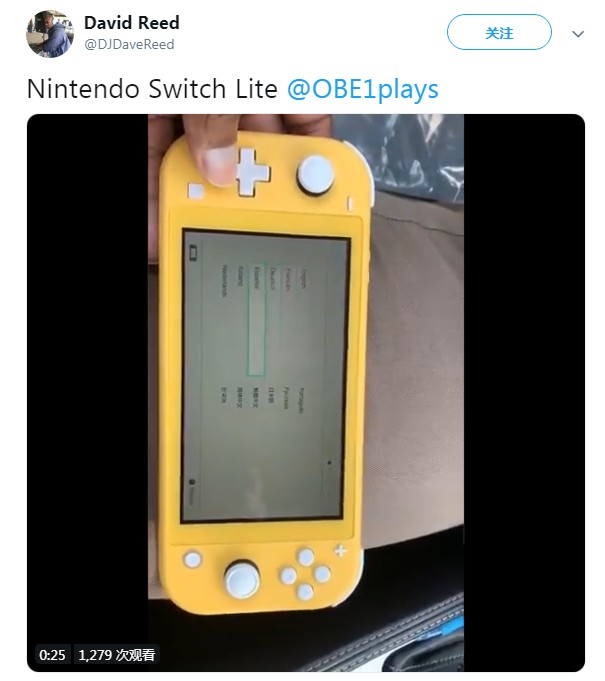Click the face button closest to the plus button
The height and width of the screenshot is (681, 605).
[306, 557]
